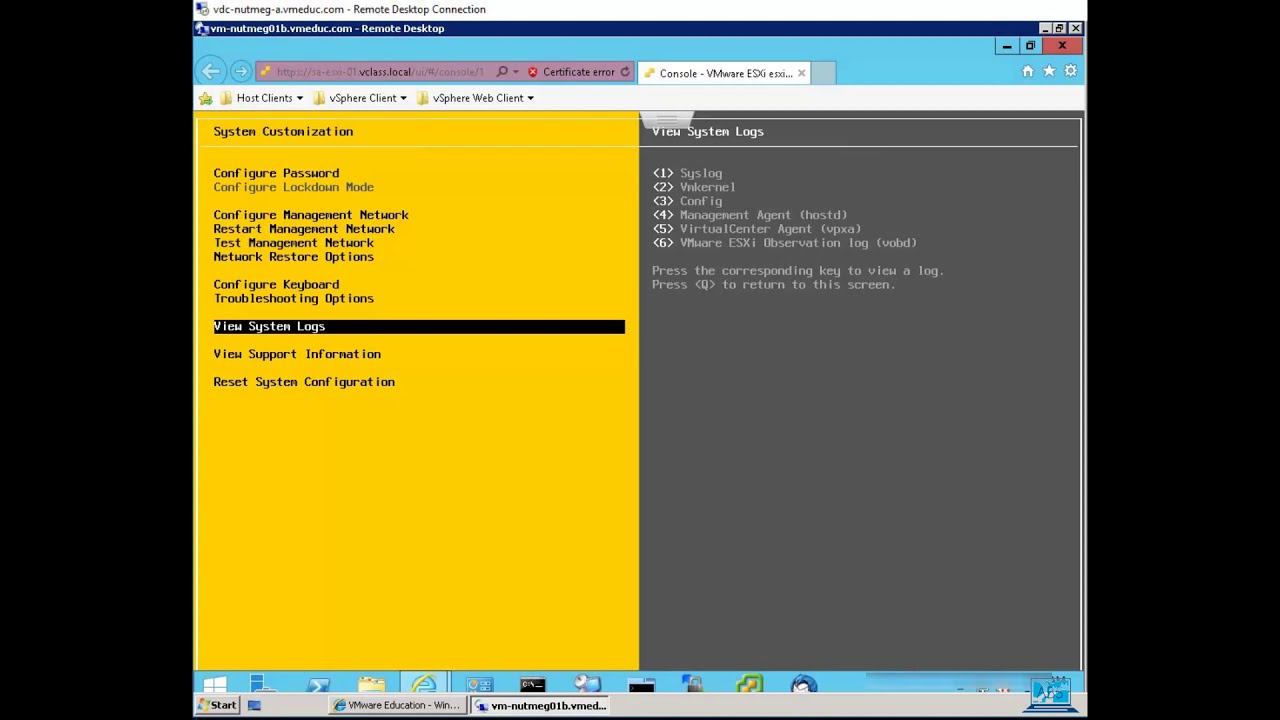Image resolution: width=1280 pixels, height=720 pixels.
Task: Open remote Server Manager taskbar icon
Action: (262, 685)
